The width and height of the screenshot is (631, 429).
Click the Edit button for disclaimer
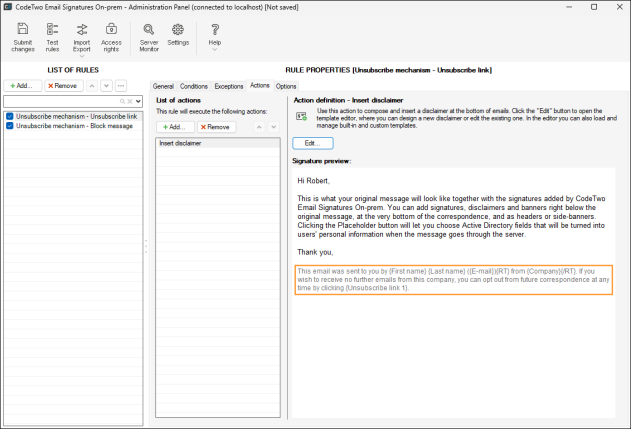313,143
